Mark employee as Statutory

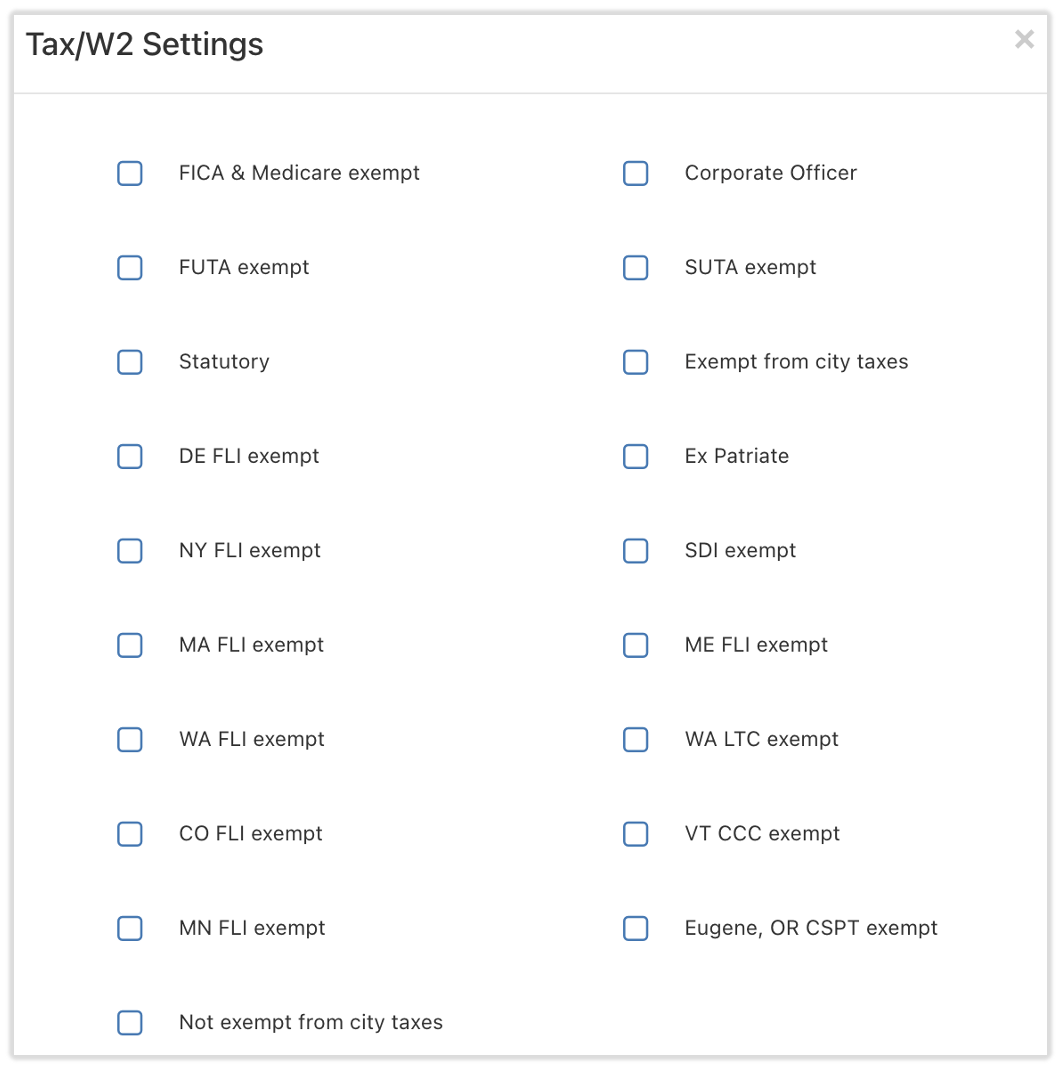pyautogui.click(x=130, y=362)
